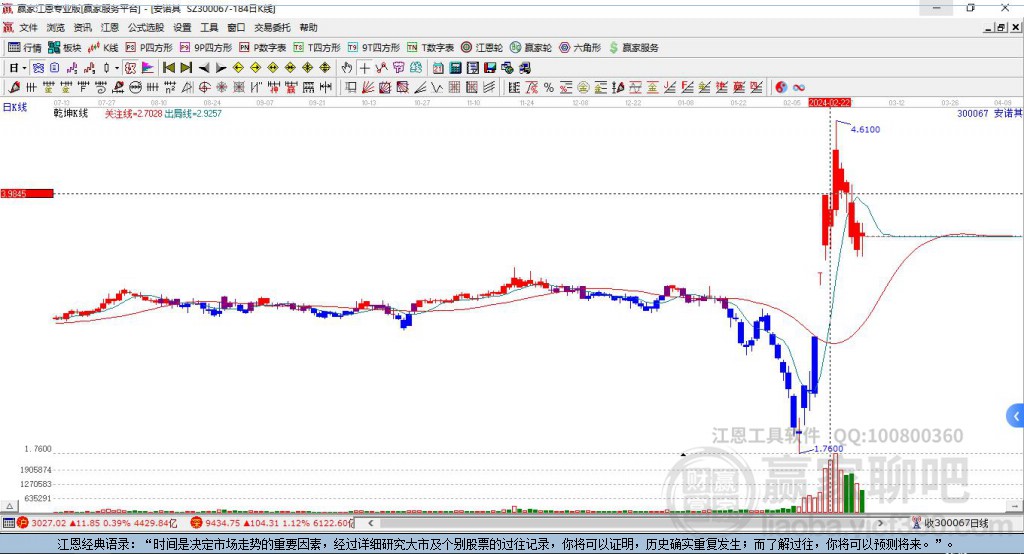The width and height of the screenshot is (1024, 554).
Task: Select the parallel diagonal lines tool
Action: tap(490, 87)
